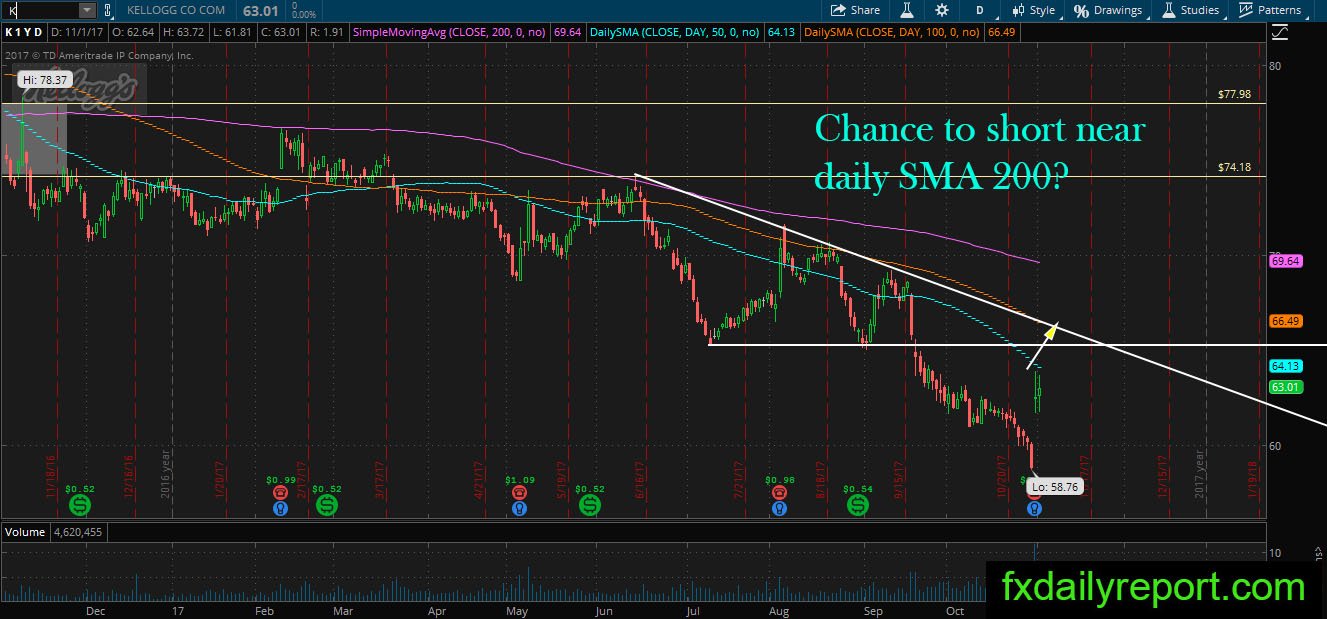Click the R: 1.91 range value in the data row

click(x=325, y=32)
